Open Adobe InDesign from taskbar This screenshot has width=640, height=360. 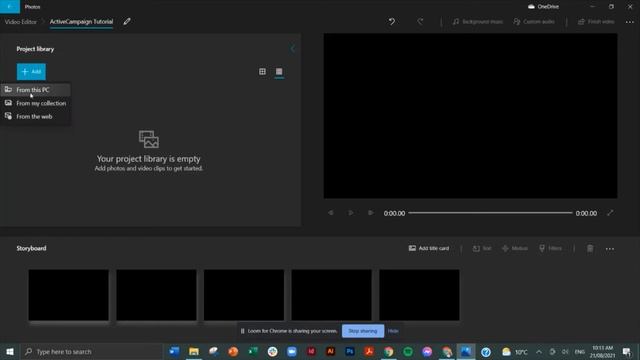311,351
